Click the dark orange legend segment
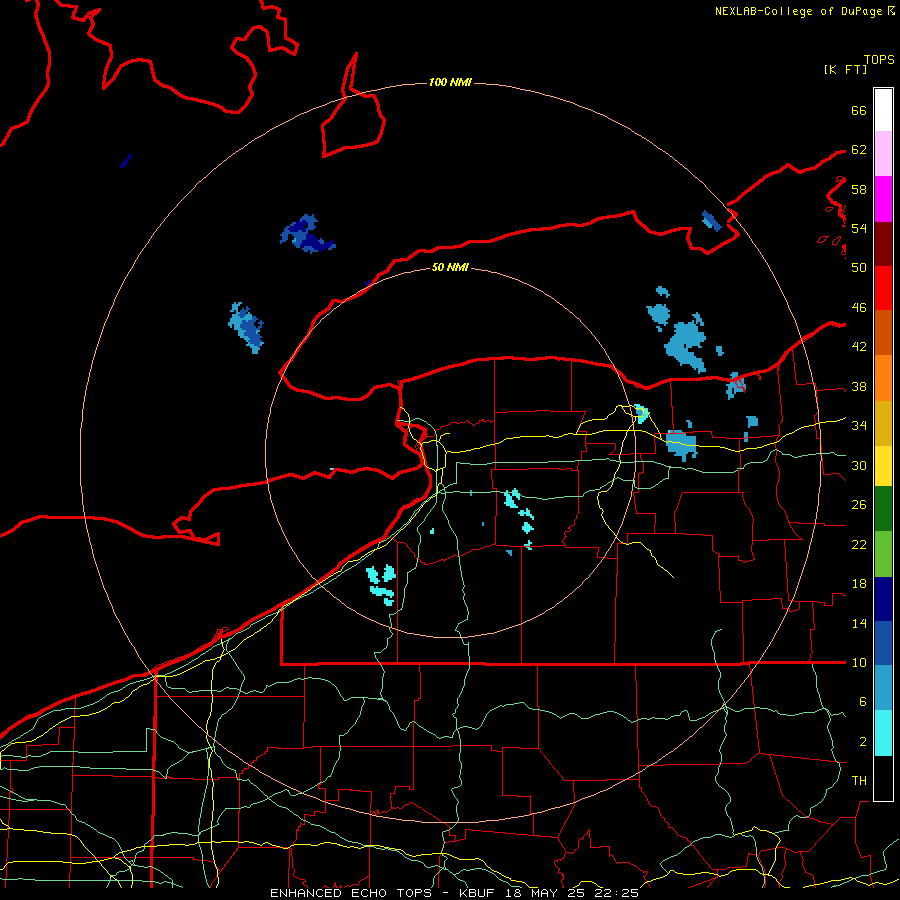The width and height of the screenshot is (900, 900). click(883, 333)
